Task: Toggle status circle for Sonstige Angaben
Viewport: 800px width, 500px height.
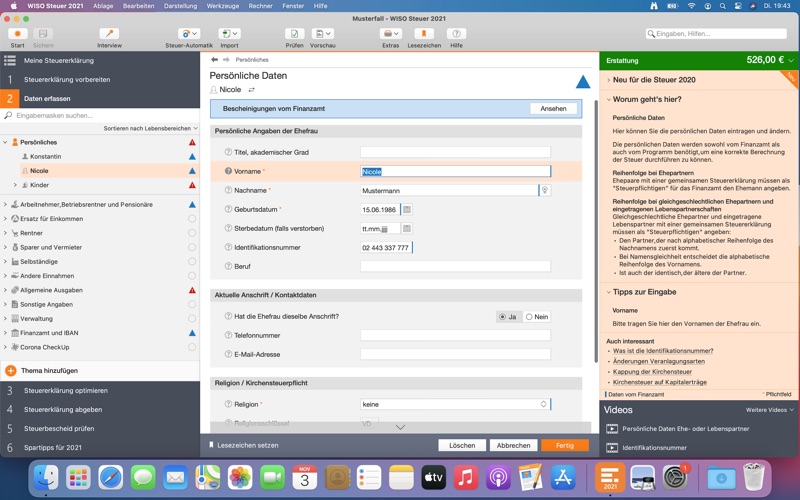Action: 192,304
